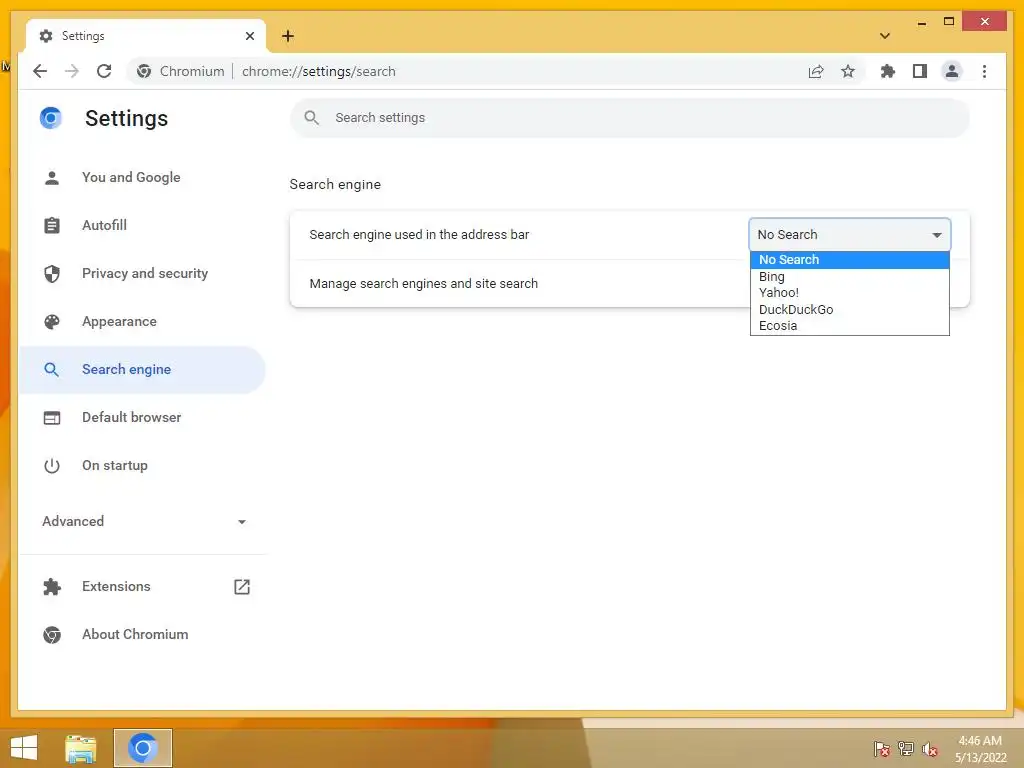Click the Search settings field

coord(630,118)
